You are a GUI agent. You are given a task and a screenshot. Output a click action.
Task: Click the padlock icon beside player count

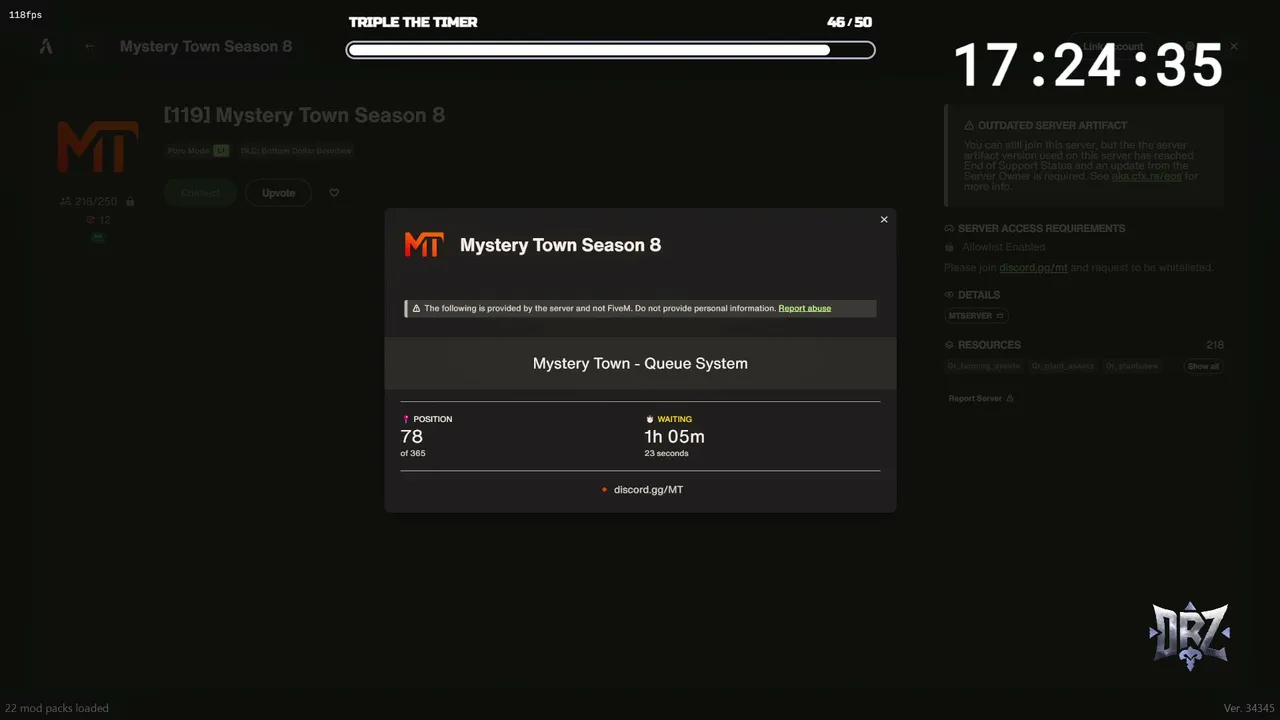pyautogui.click(x=130, y=201)
